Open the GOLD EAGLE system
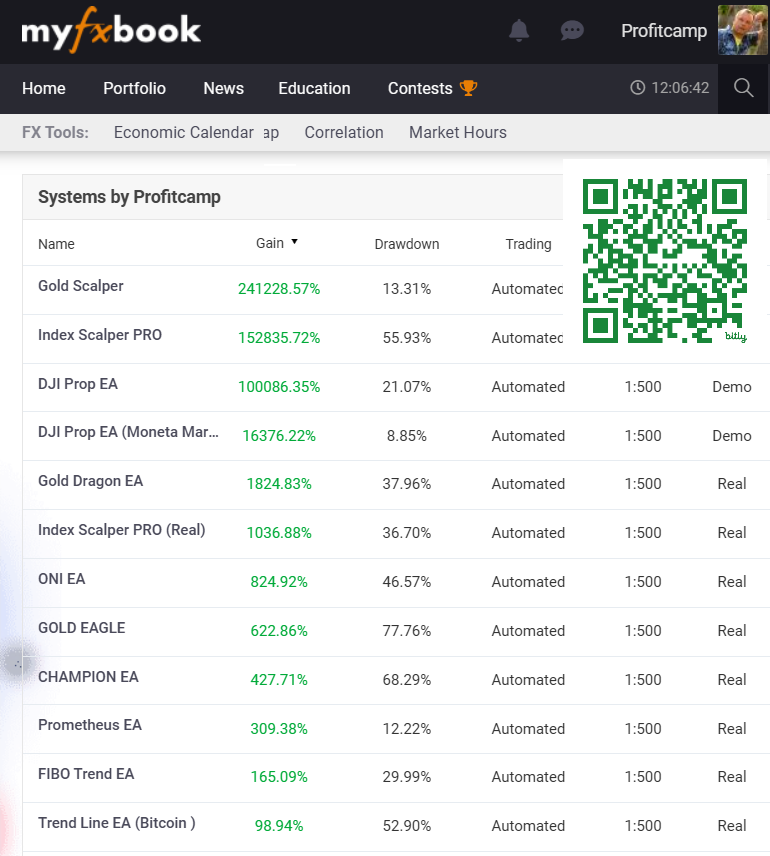 pos(81,628)
